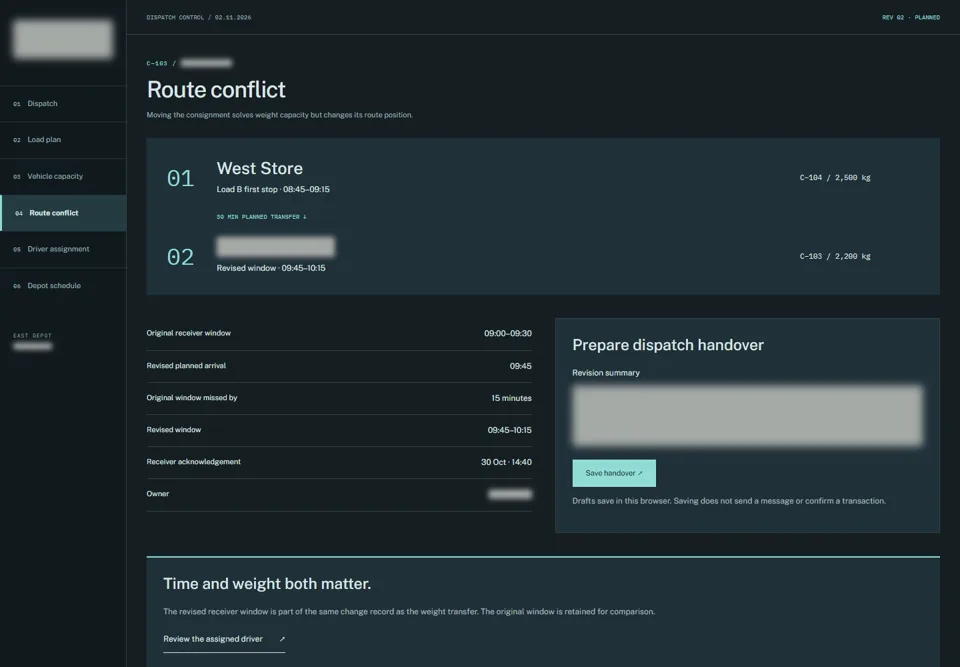Click the Revision summary field label

[x=606, y=372]
